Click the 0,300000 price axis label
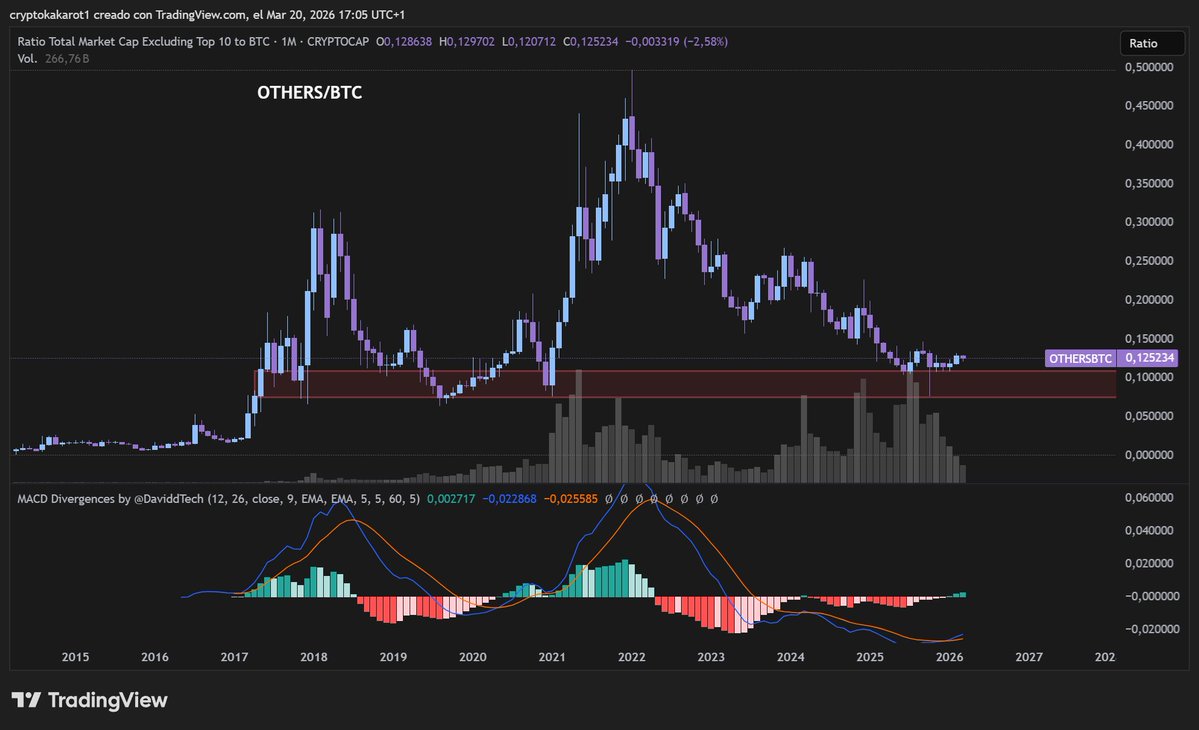Viewport: 1199px width, 730px height. (x=1149, y=222)
